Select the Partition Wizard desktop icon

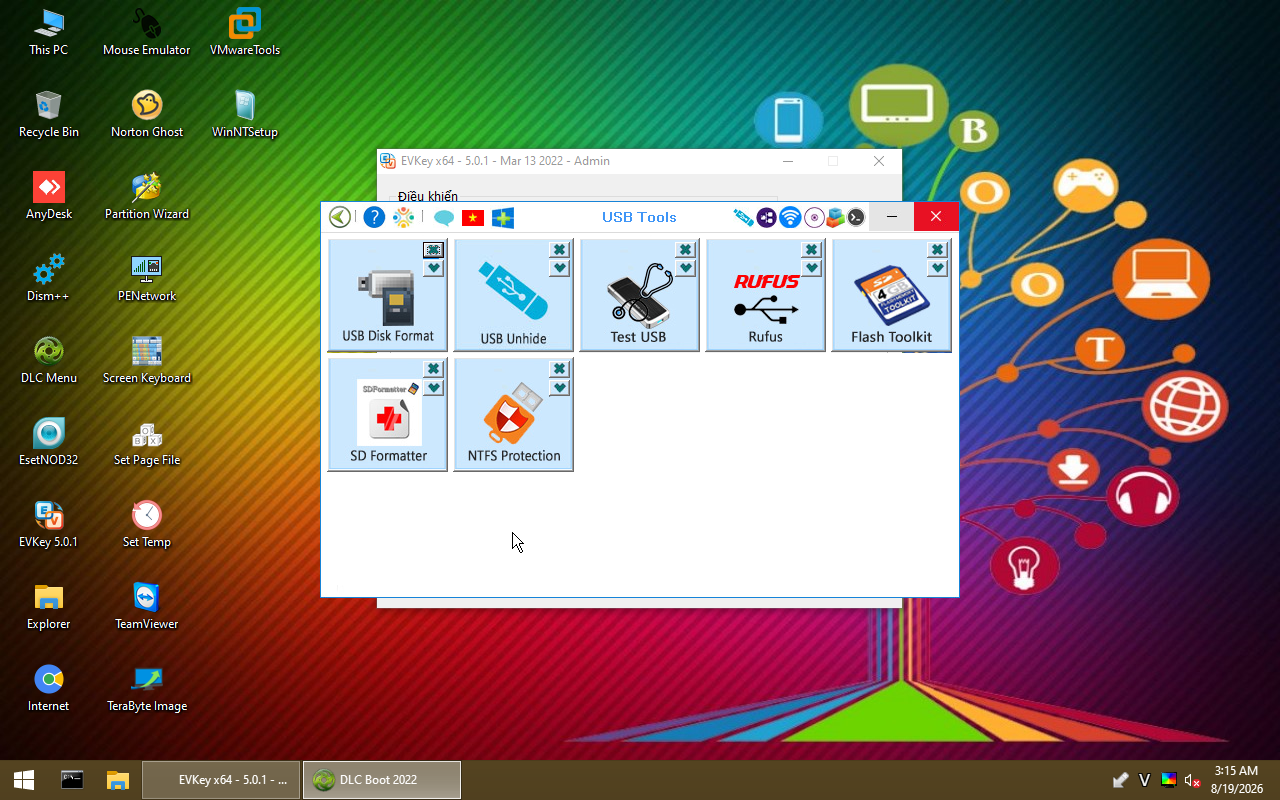(x=147, y=196)
